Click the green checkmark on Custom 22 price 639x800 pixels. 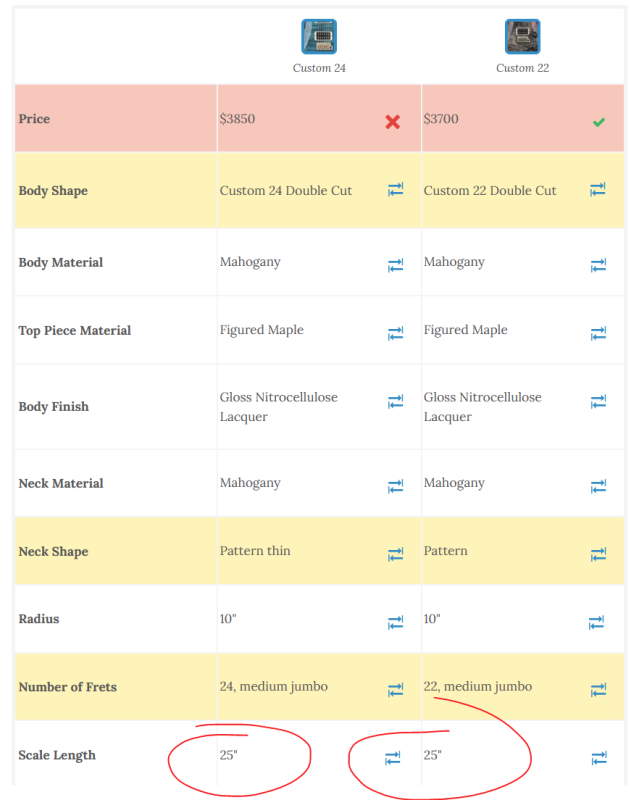pos(598,122)
